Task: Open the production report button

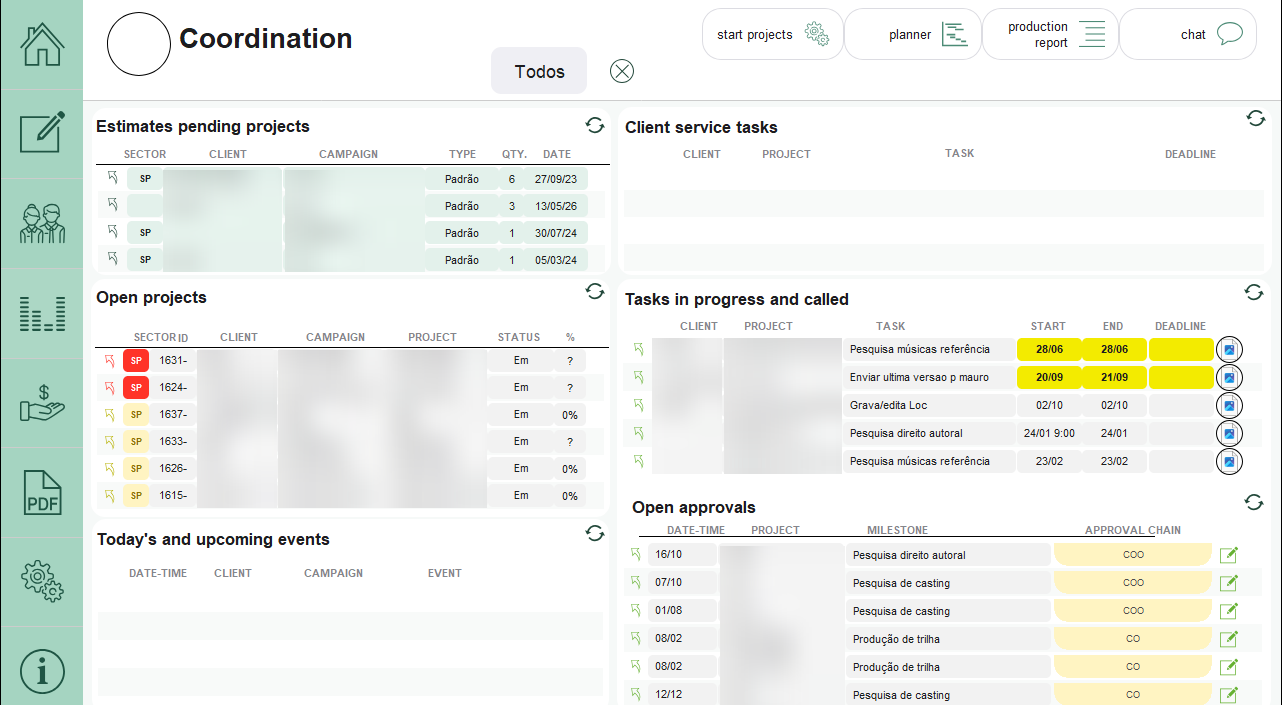Action: point(1050,34)
